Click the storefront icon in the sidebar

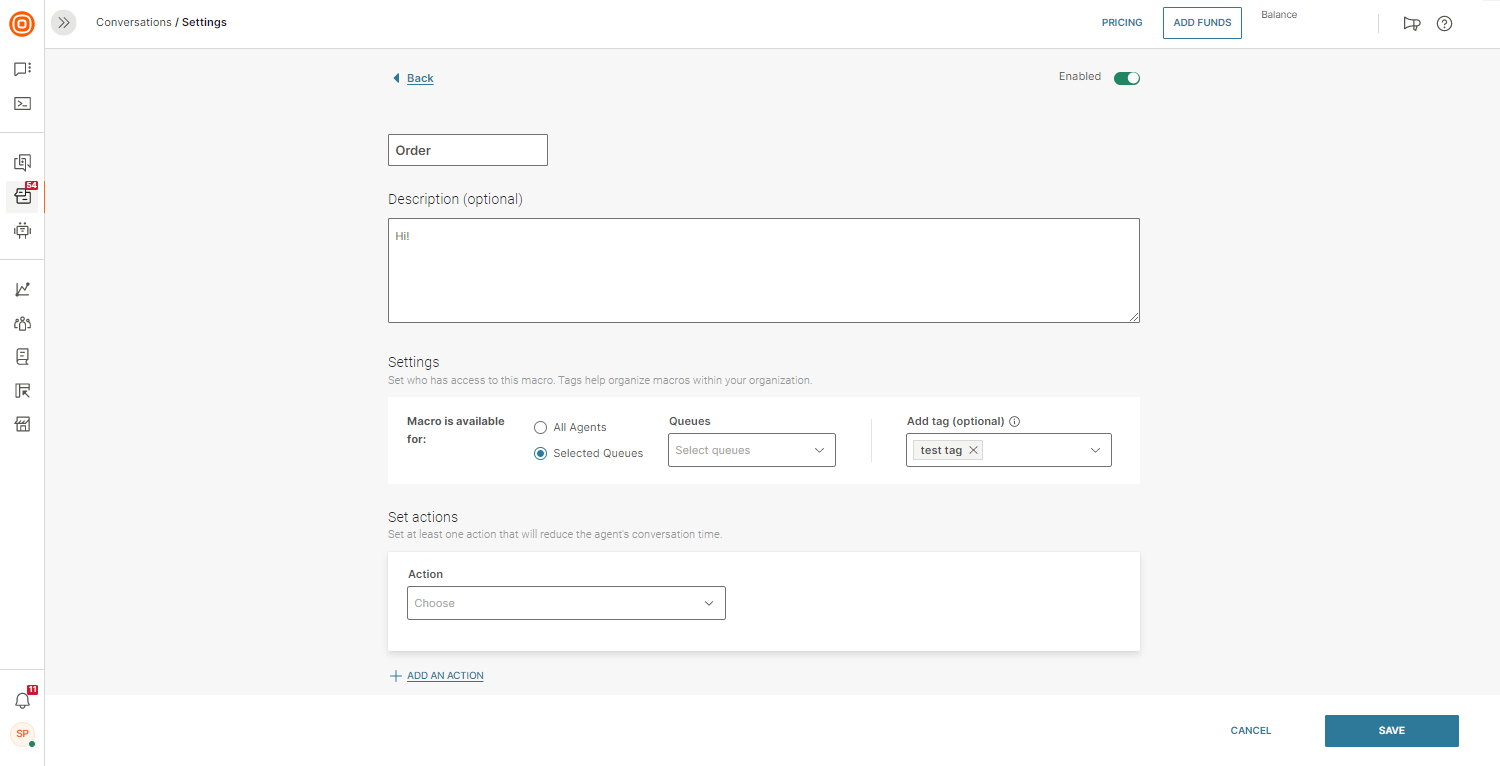click(22, 424)
